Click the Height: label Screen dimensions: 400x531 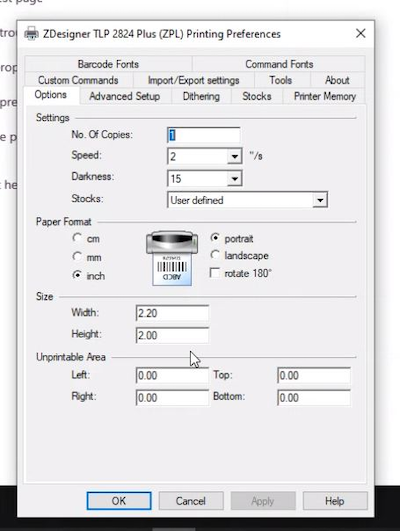coord(86,334)
